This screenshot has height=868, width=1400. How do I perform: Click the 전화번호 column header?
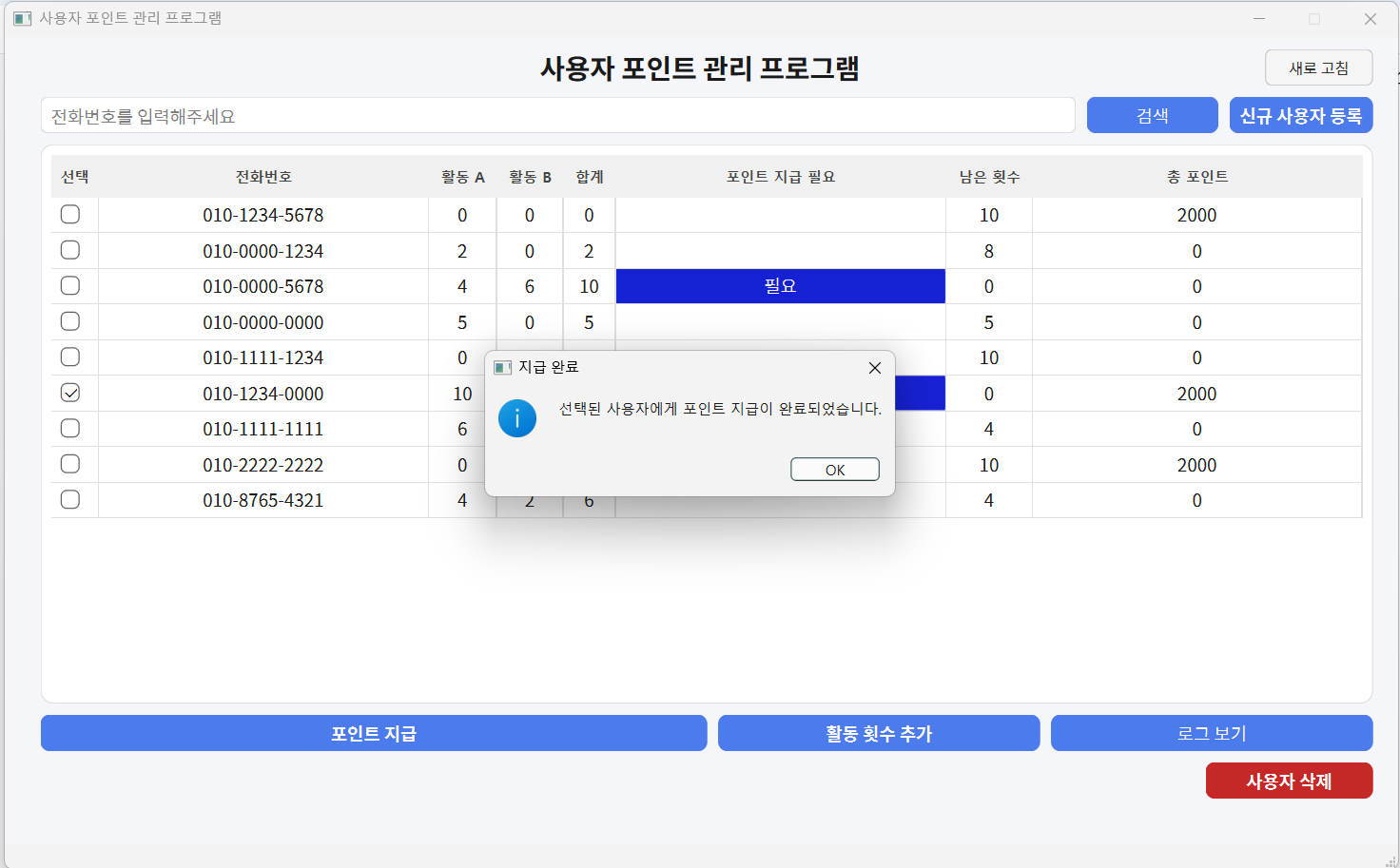tap(263, 177)
